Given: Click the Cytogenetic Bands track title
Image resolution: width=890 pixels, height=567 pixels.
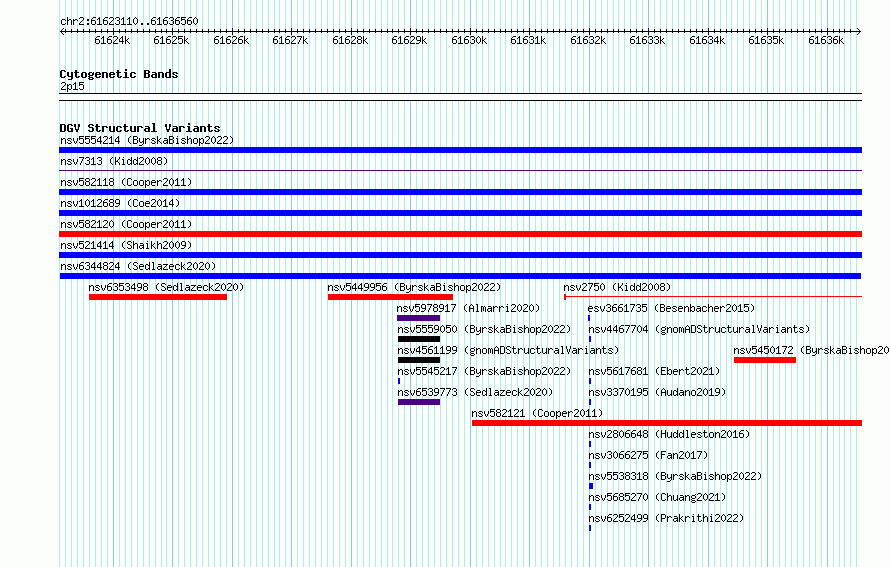Looking at the screenshot, I should tap(119, 74).
